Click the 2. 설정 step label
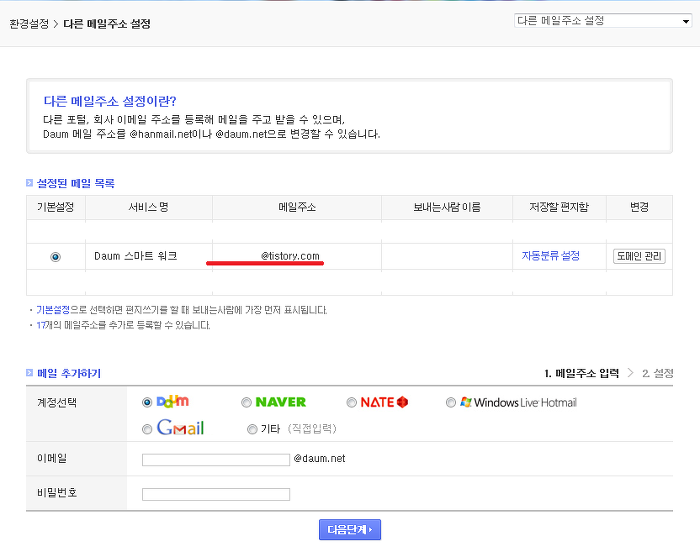The height and width of the screenshot is (557, 700). click(x=658, y=373)
